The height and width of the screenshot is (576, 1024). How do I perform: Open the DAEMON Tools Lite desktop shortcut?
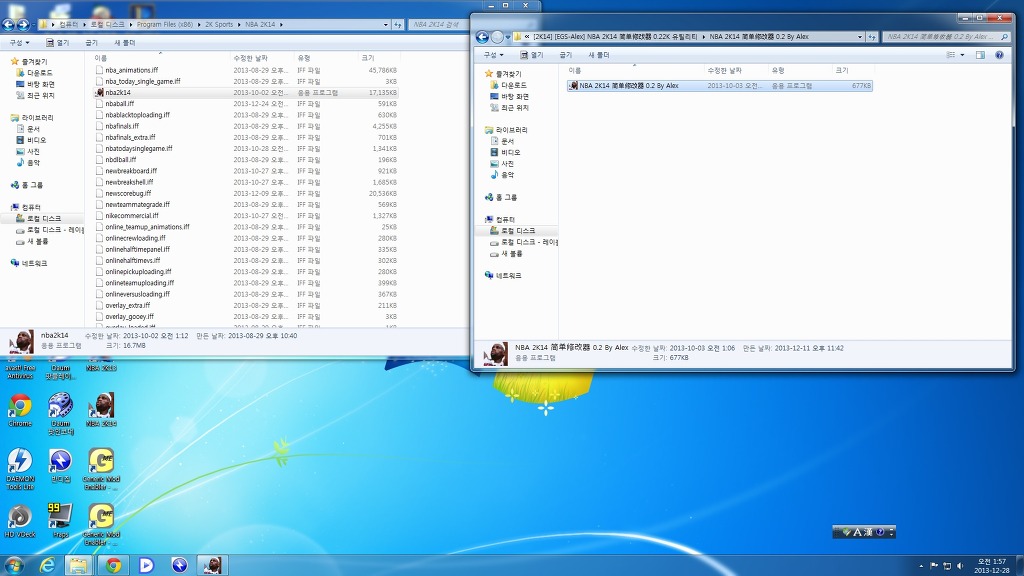20,462
